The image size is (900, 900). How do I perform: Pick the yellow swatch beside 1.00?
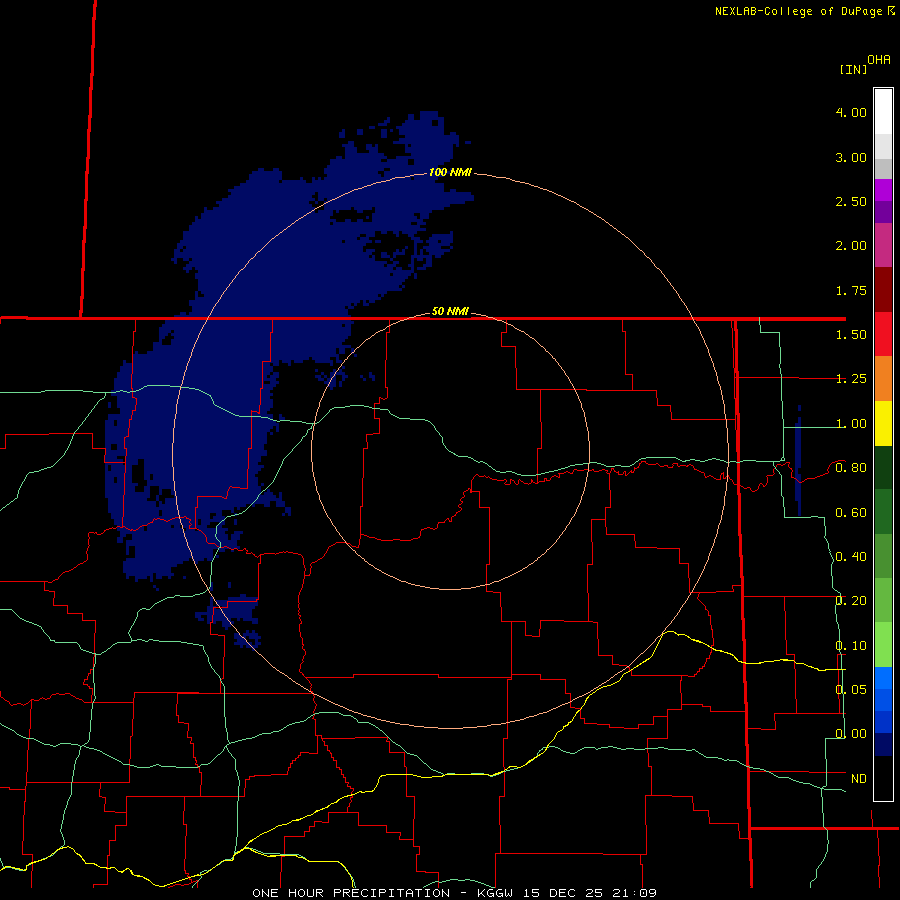click(883, 423)
